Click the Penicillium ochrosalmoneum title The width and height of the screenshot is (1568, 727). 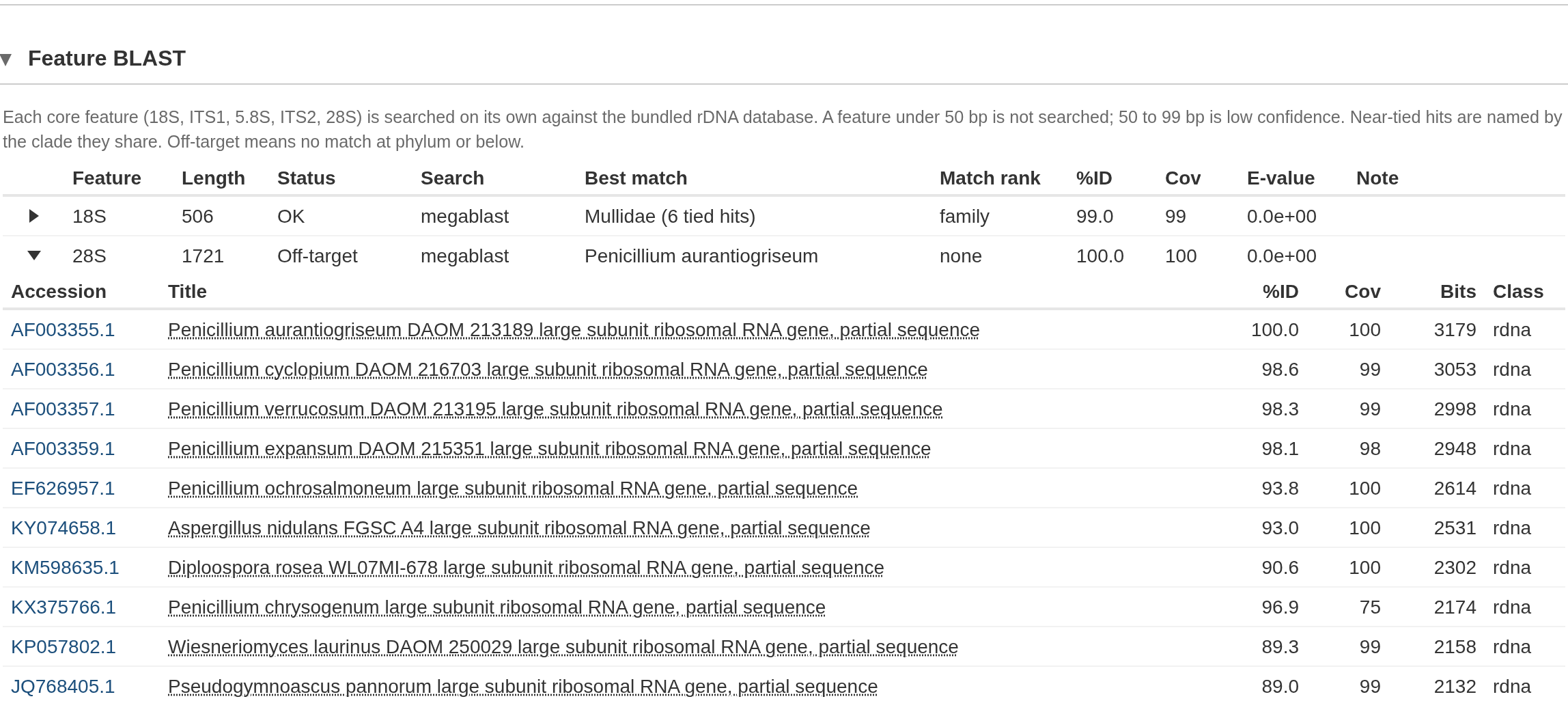click(x=513, y=489)
